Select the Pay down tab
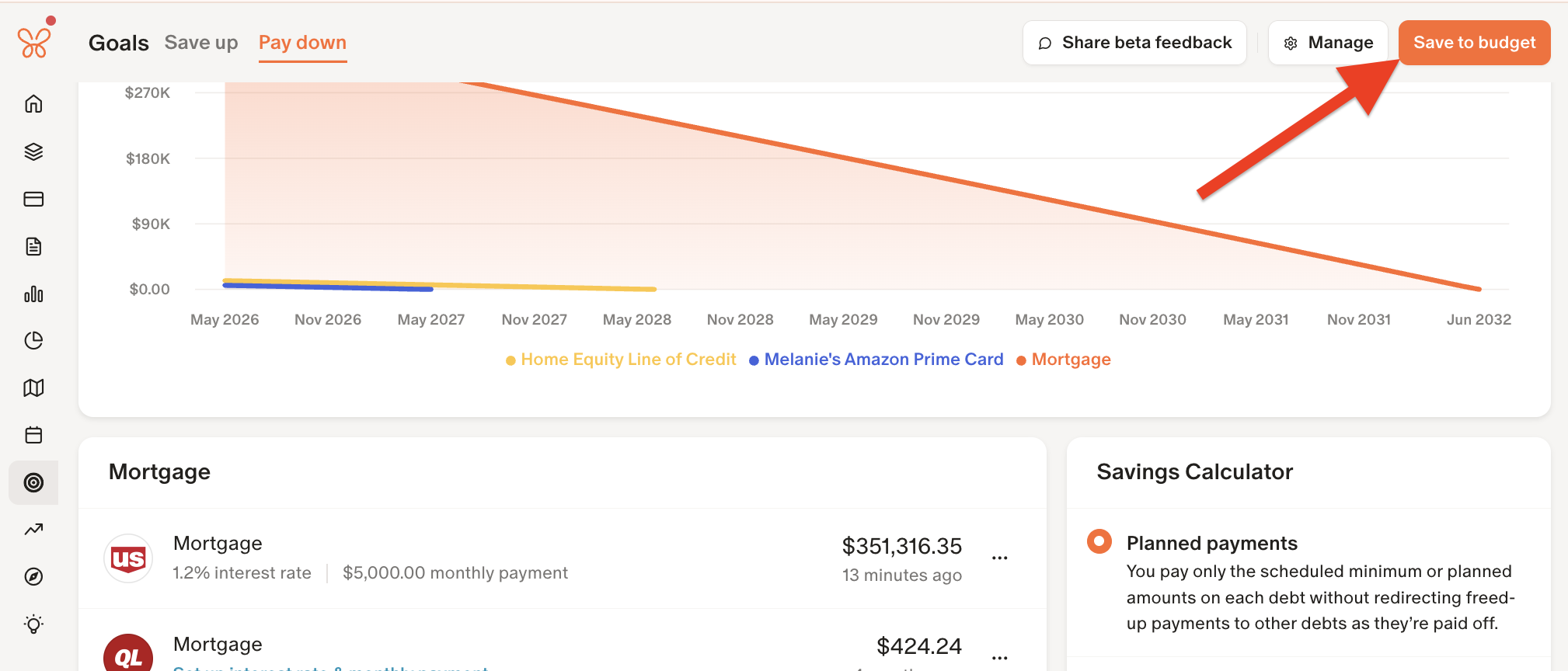Image resolution: width=1568 pixels, height=671 pixels. 303,43
